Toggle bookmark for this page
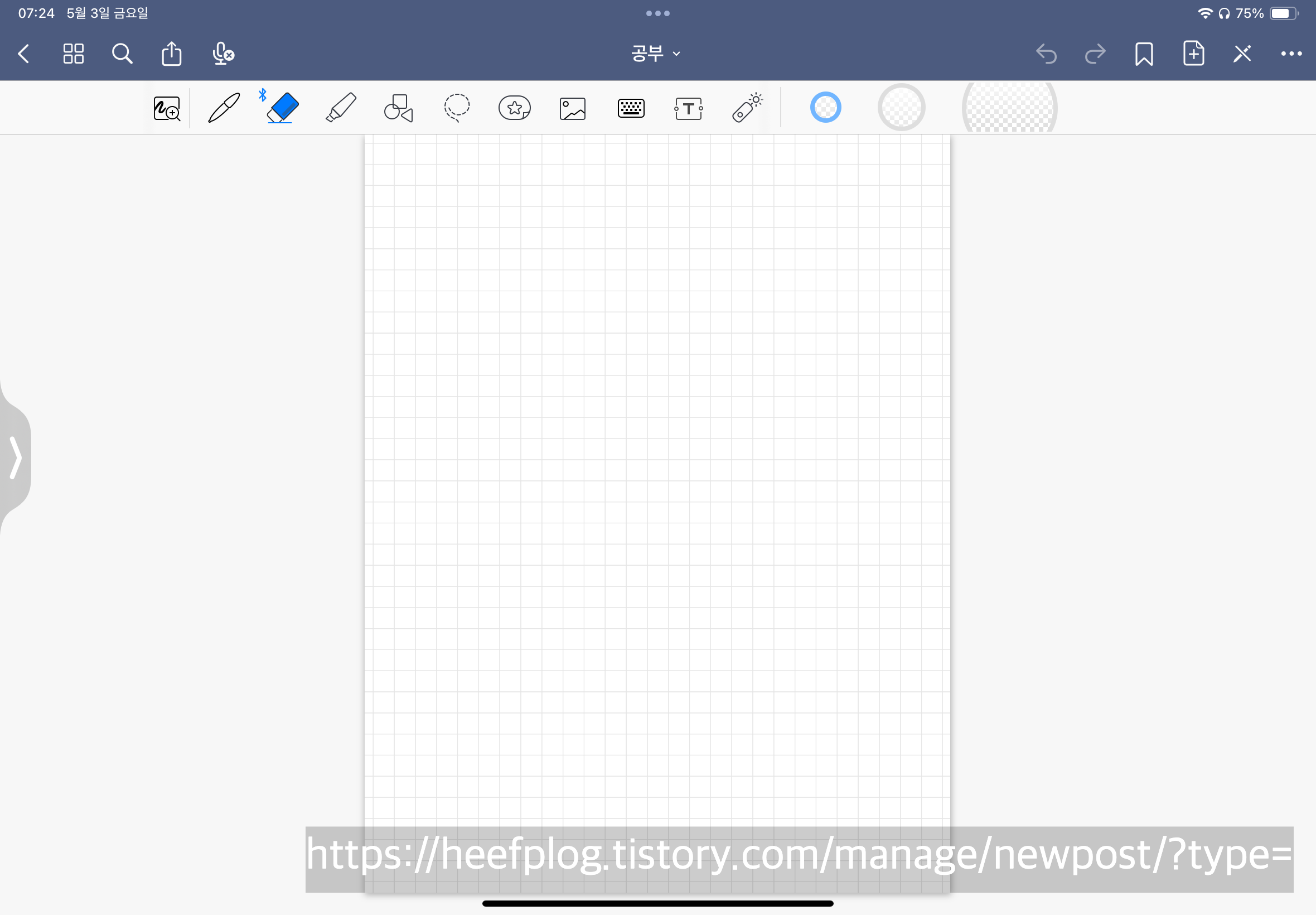Screen dimensions: 1316x915 pyautogui.click(x=1144, y=54)
